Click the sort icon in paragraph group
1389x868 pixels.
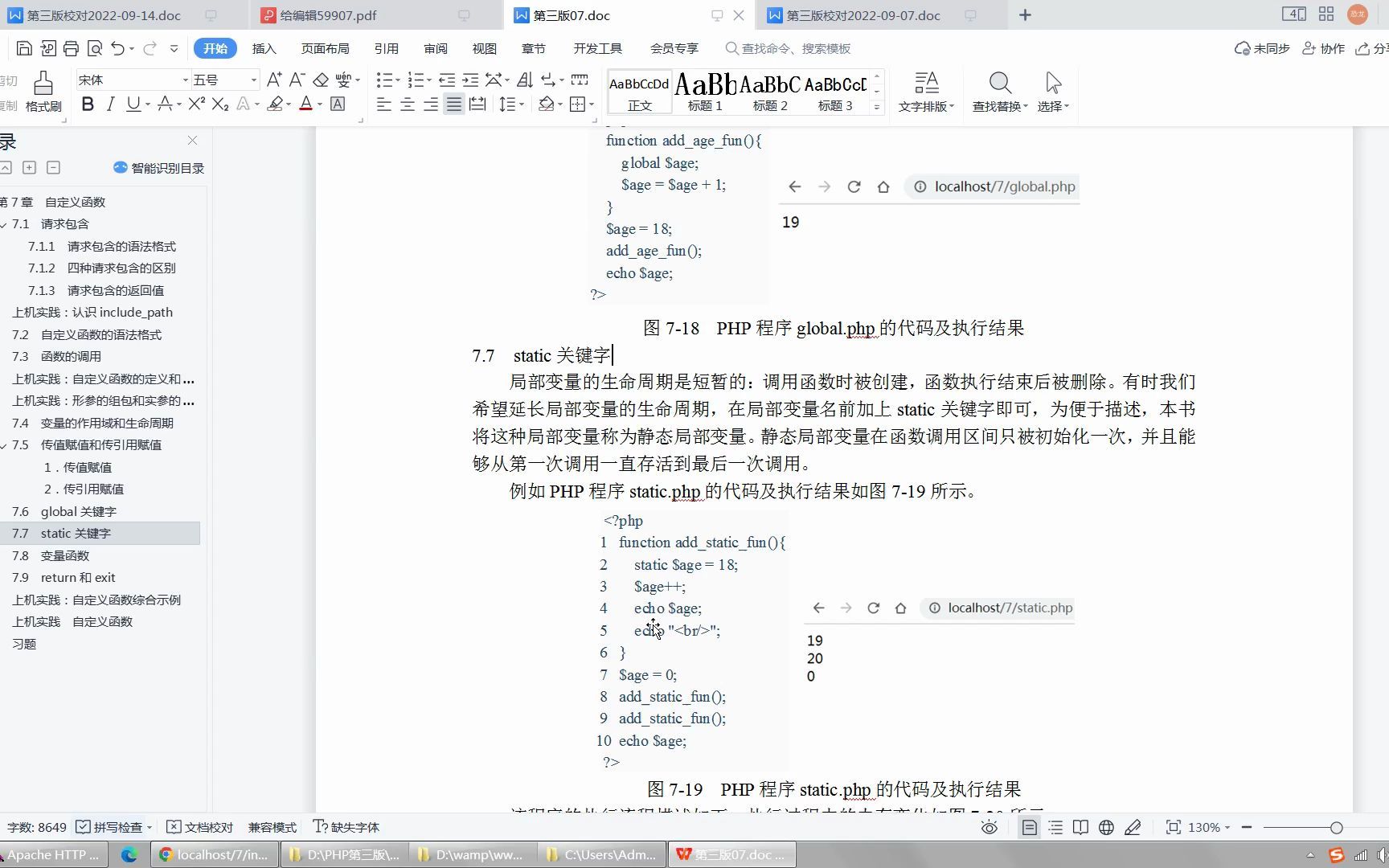coord(525,80)
